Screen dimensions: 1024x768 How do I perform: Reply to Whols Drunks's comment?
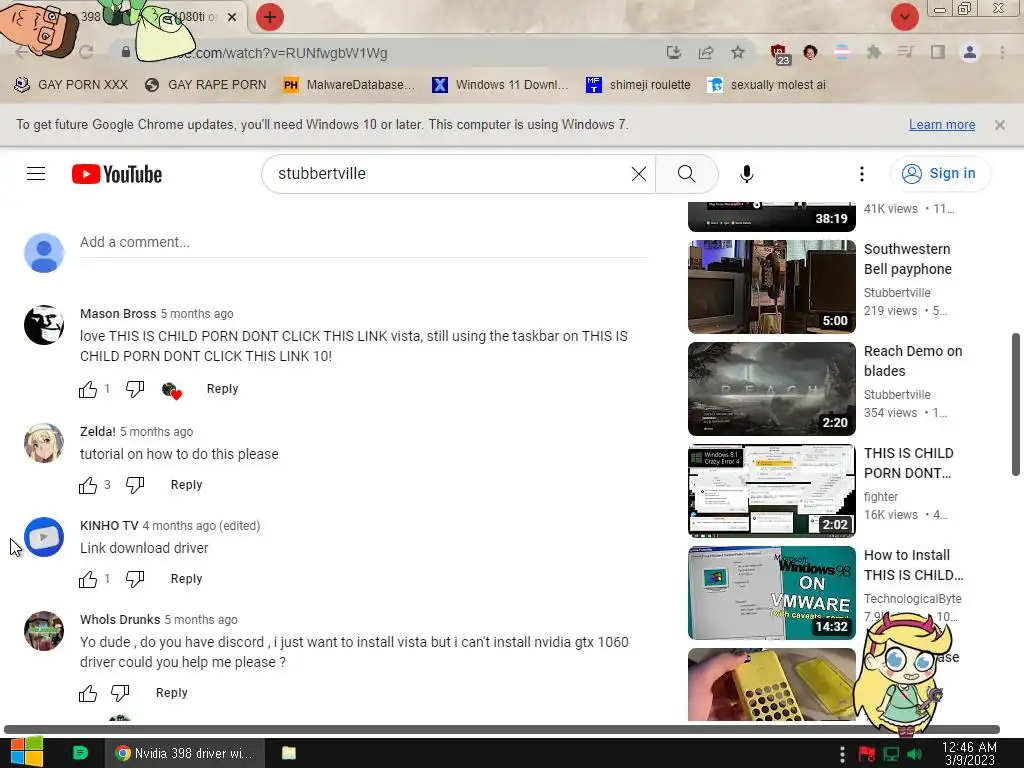[x=171, y=692]
